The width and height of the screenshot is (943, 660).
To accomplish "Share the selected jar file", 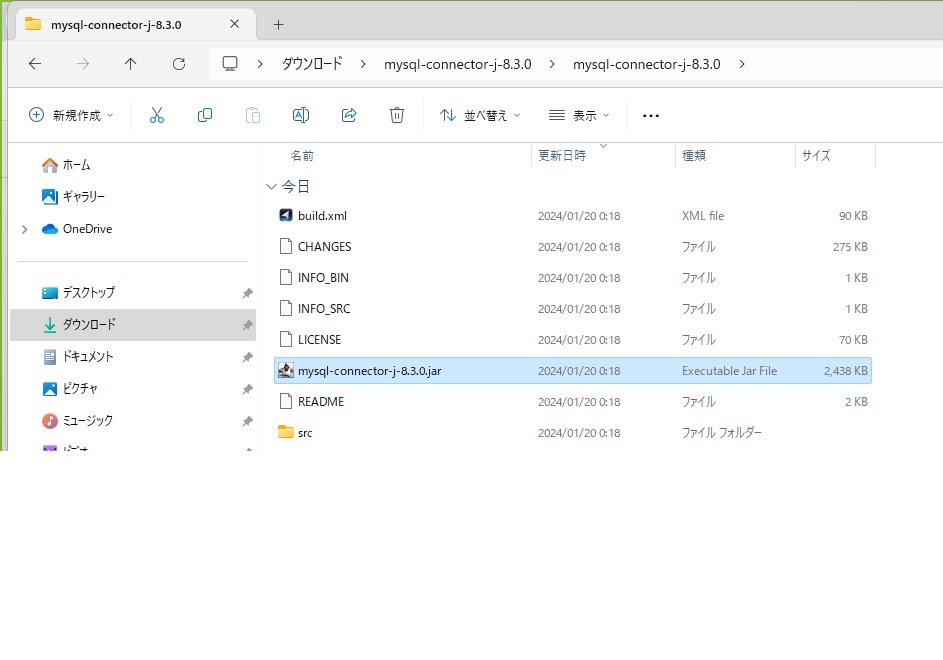I will [348, 115].
